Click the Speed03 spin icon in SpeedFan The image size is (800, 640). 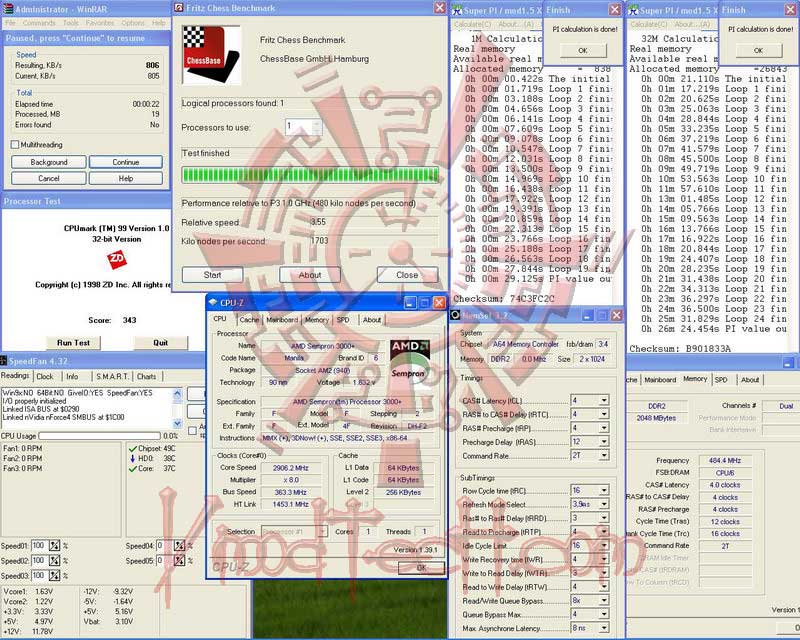coord(55,575)
